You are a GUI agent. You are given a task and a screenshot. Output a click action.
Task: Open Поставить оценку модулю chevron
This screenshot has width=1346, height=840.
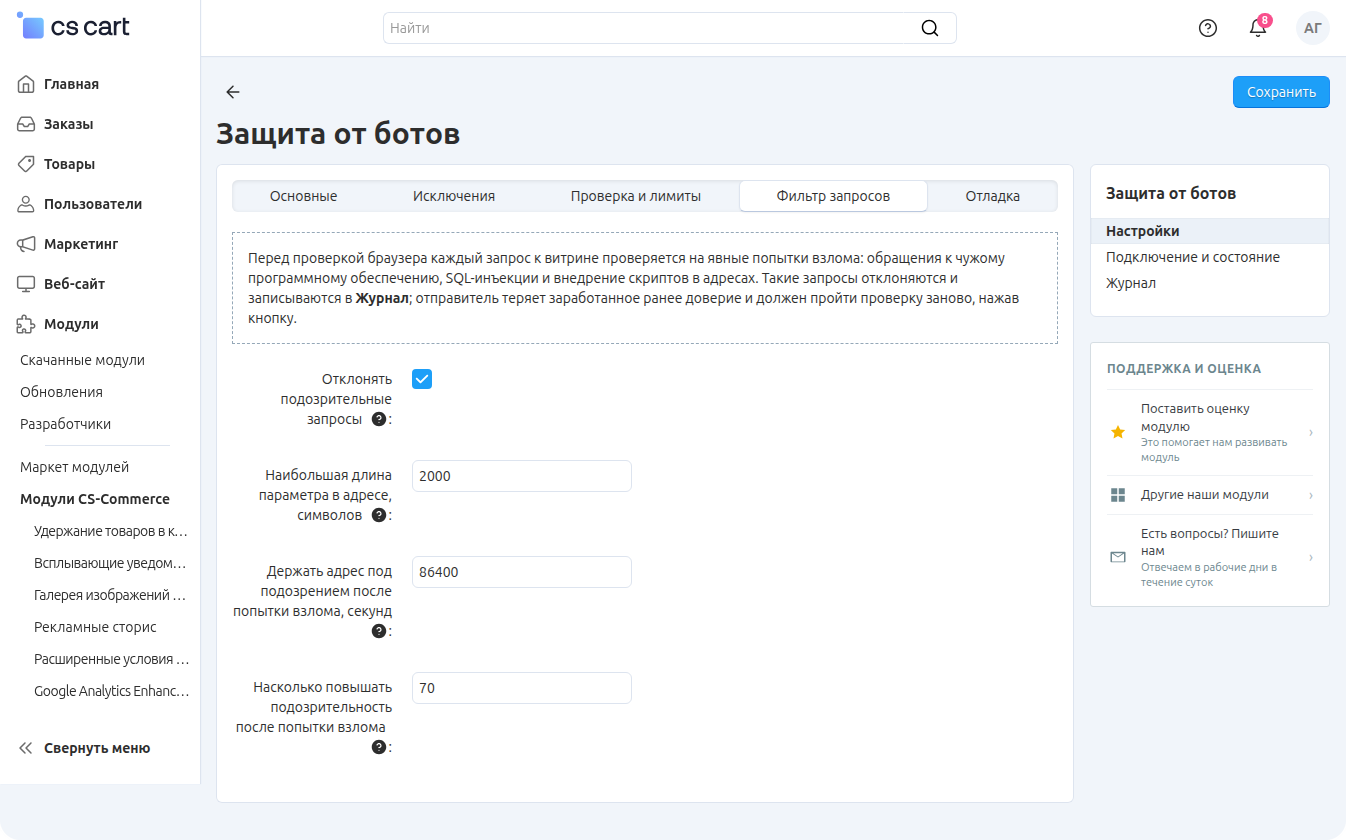(1310, 432)
